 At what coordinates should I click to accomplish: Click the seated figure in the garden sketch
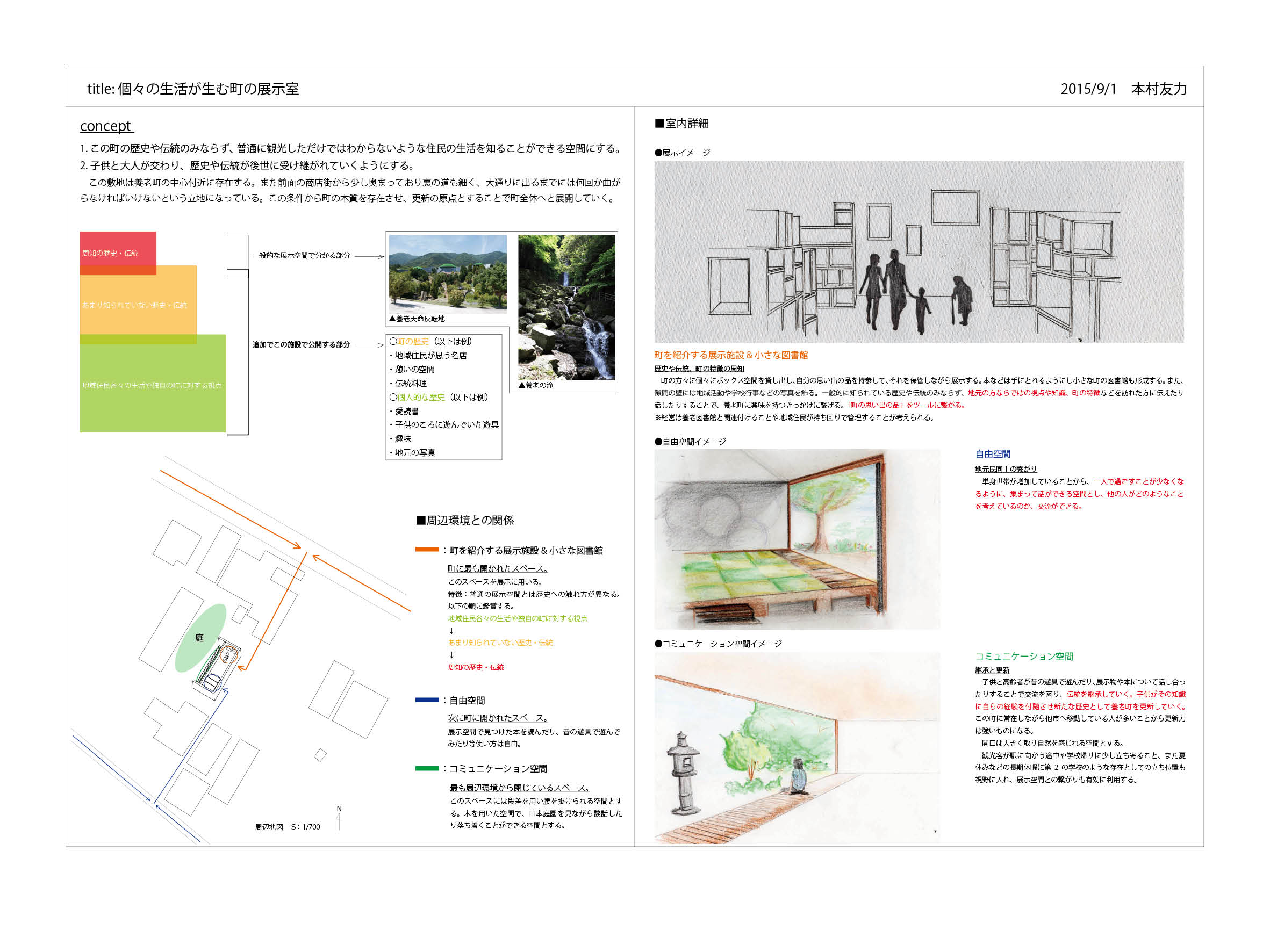(798, 776)
